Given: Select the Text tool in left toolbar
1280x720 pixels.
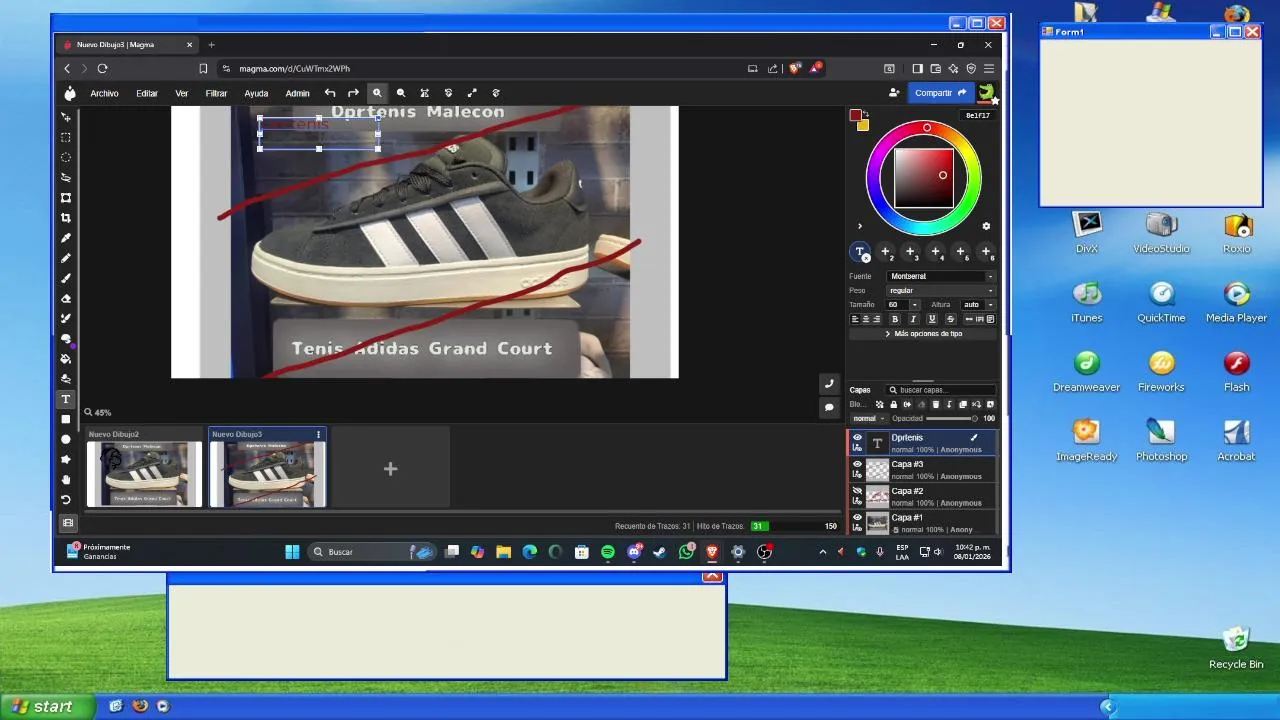Looking at the screenshot, I should coord(66,399).
